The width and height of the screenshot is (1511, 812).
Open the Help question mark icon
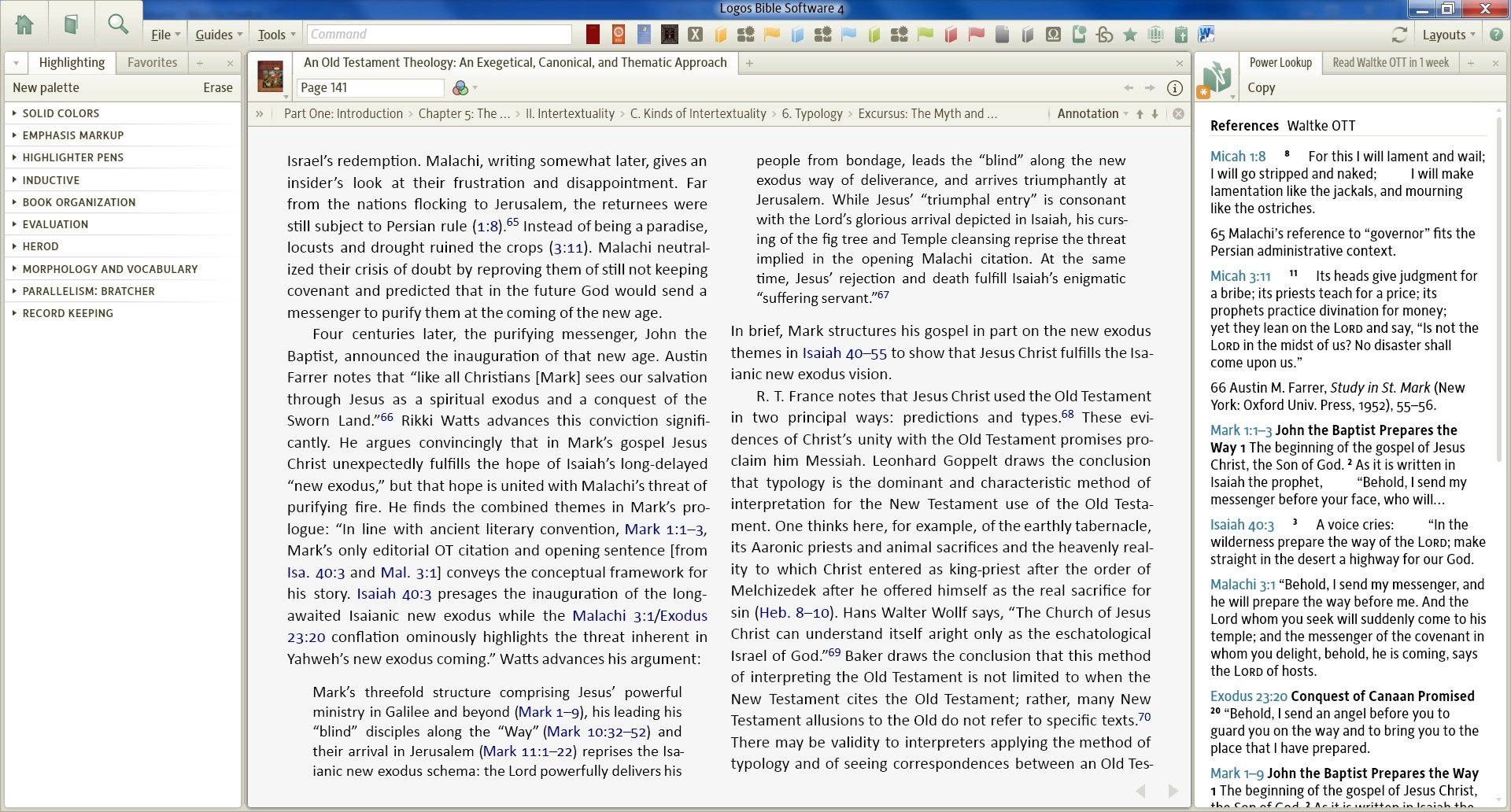point(1496,35)
